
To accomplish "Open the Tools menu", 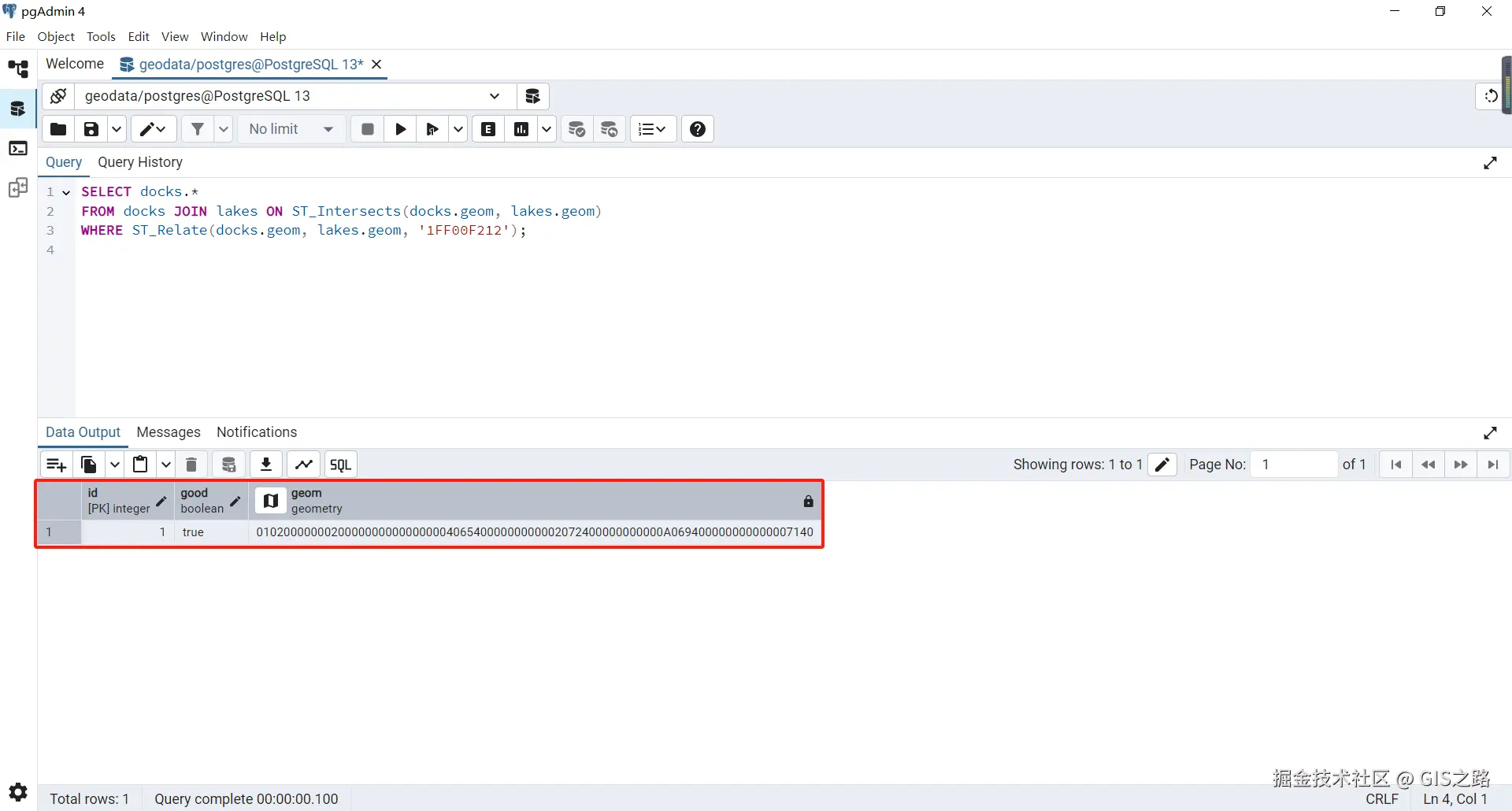I will tap(101, 37).
